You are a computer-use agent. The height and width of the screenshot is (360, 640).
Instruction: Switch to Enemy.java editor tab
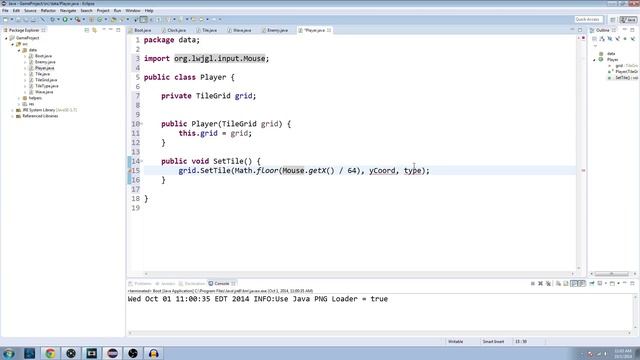coord(275,30)
